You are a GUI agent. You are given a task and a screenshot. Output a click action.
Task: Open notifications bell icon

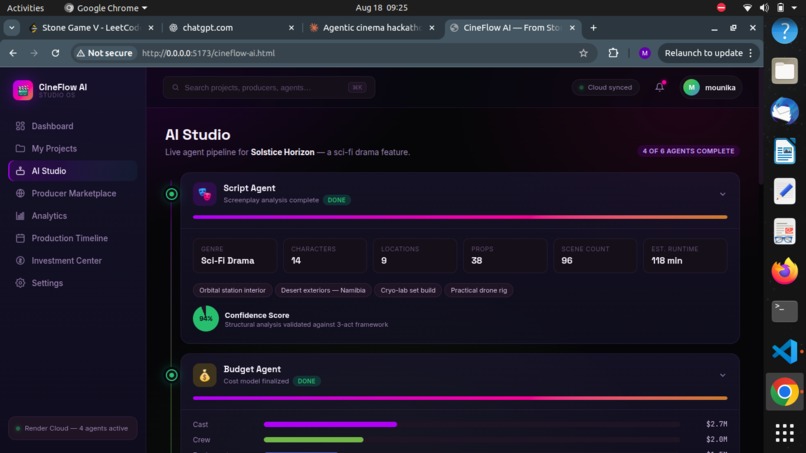660,87
